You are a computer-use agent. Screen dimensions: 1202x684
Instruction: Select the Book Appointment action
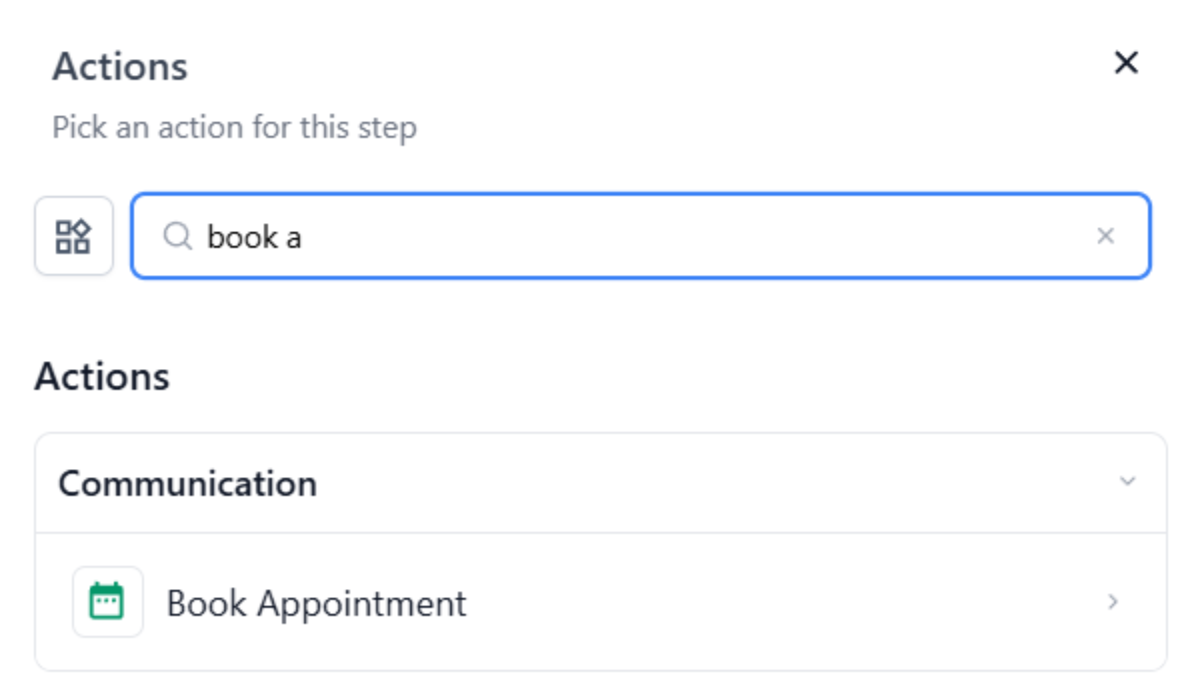(316, 603)
